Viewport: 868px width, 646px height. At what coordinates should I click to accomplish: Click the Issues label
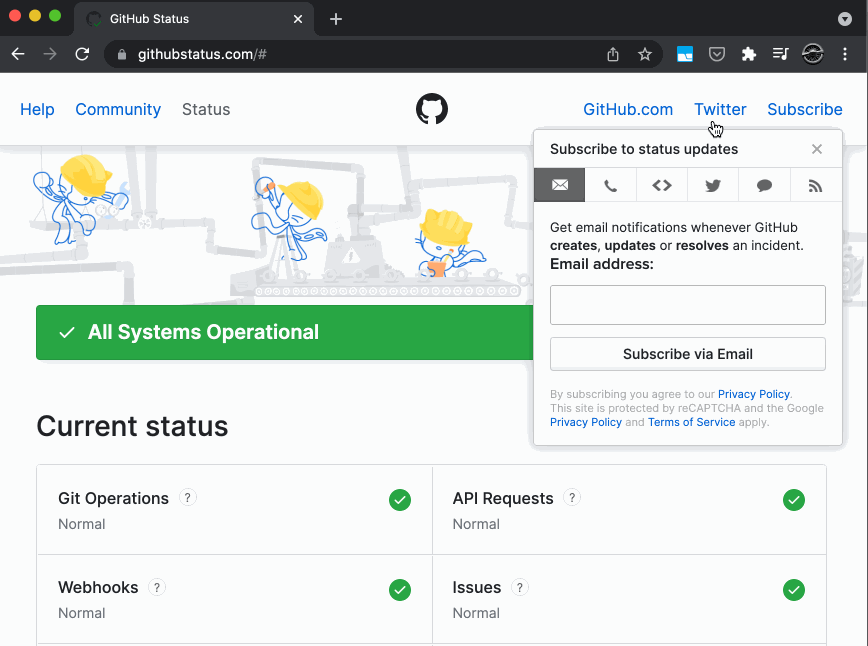(x=477, y=587)
